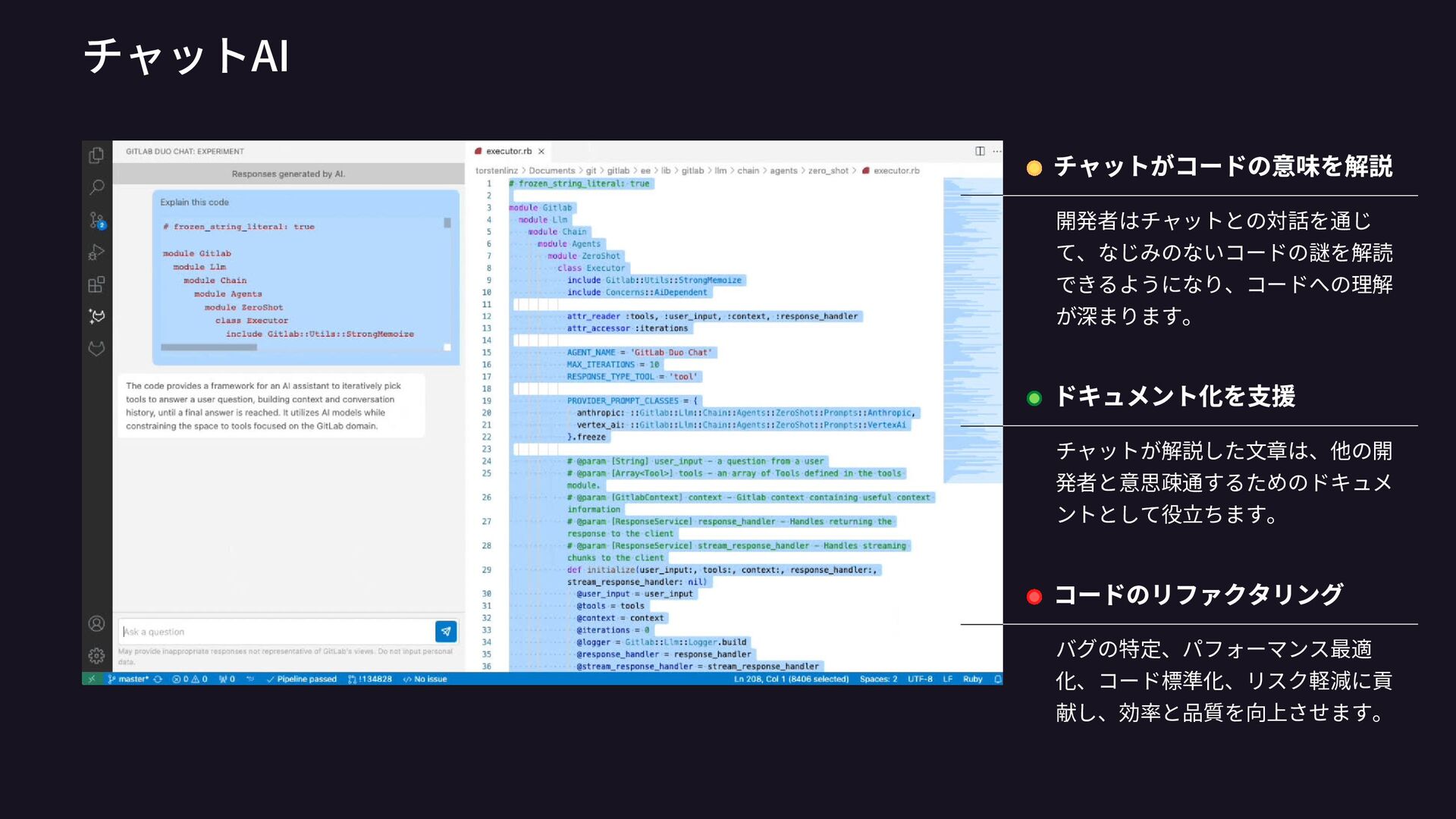Open Source Control view with badge
Viewport: 1456px width, 819px height.
(96, 220)
